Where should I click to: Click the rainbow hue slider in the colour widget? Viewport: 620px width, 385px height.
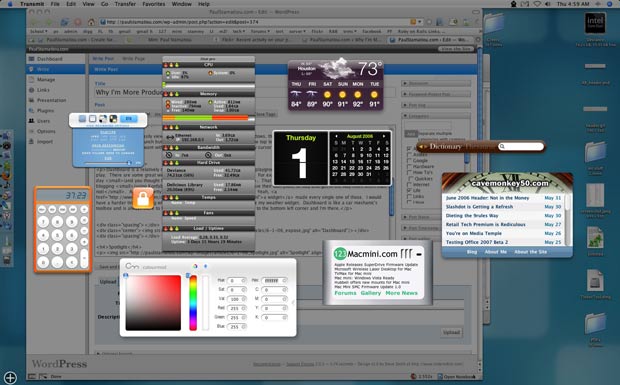click(x=193, y=303)
